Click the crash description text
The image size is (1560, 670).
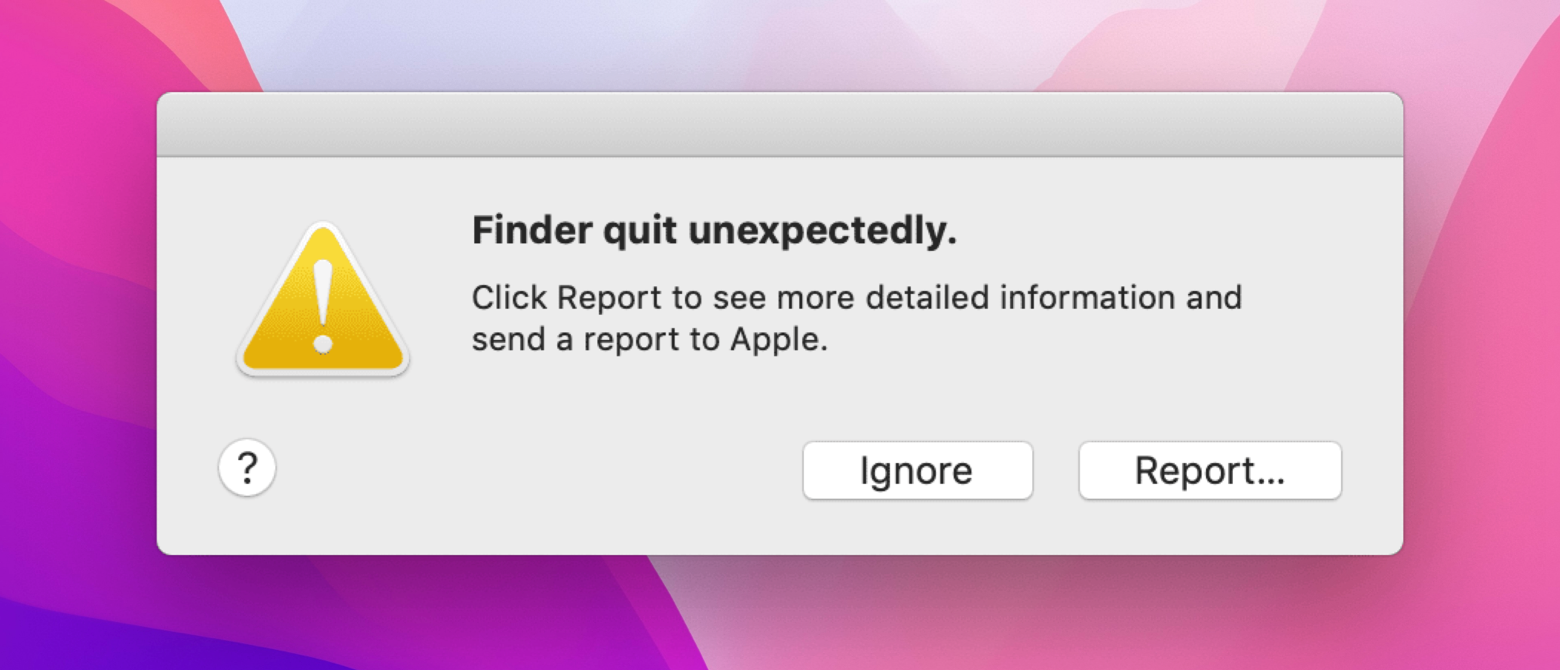point(857,317)
